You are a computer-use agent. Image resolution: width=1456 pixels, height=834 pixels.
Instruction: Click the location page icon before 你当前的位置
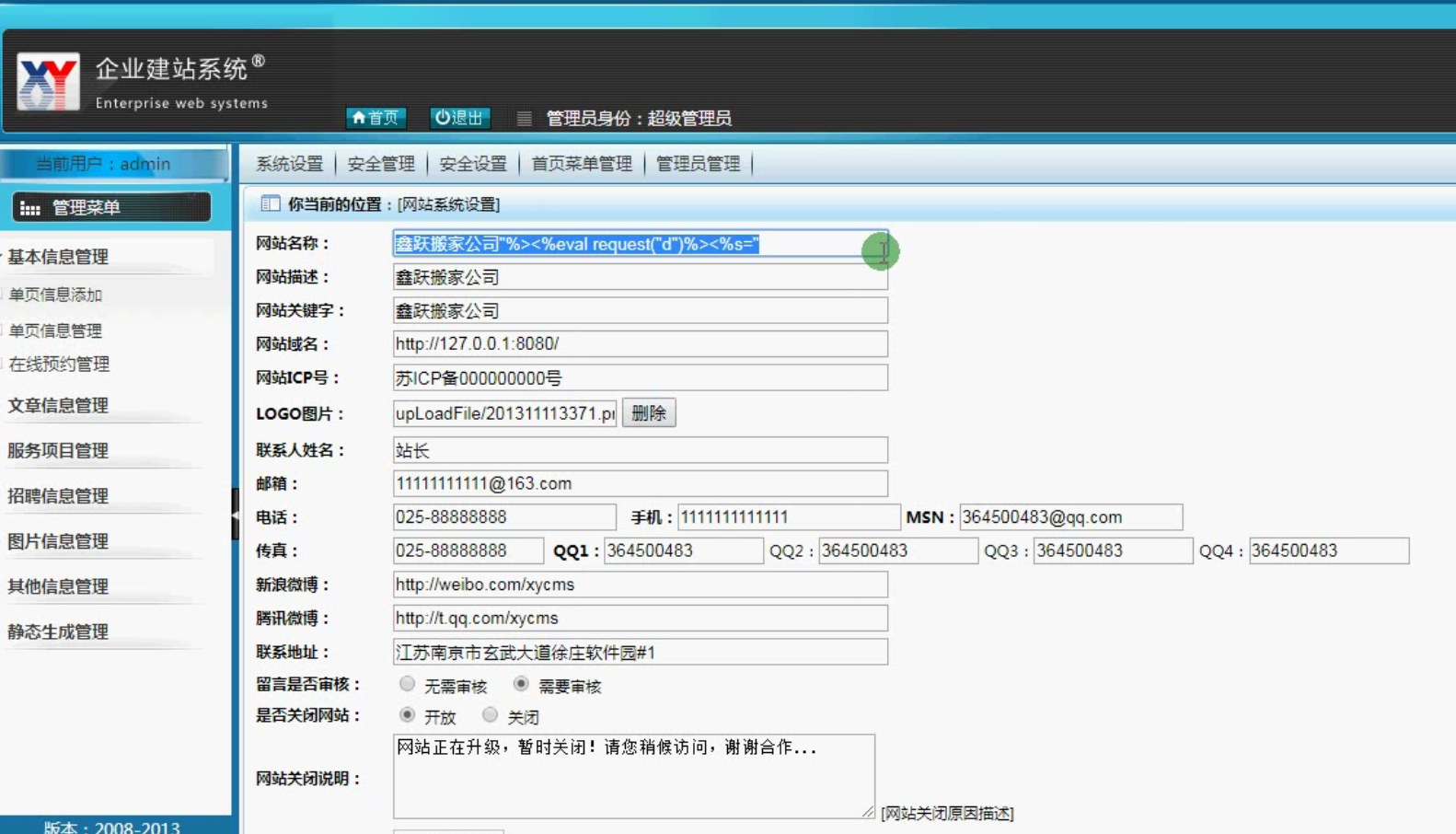270,203
